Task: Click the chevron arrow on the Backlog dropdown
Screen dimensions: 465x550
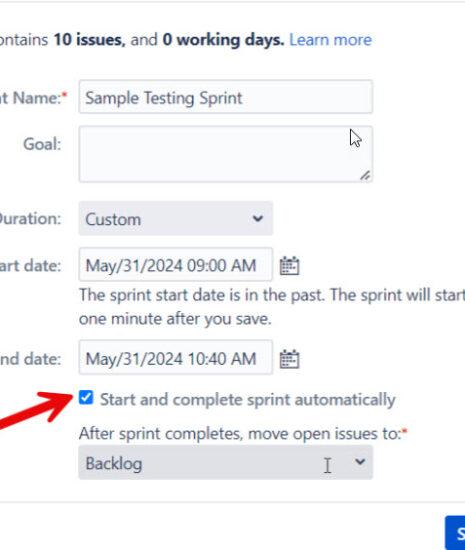Action: pyautogui.click(x=360, y=462)
